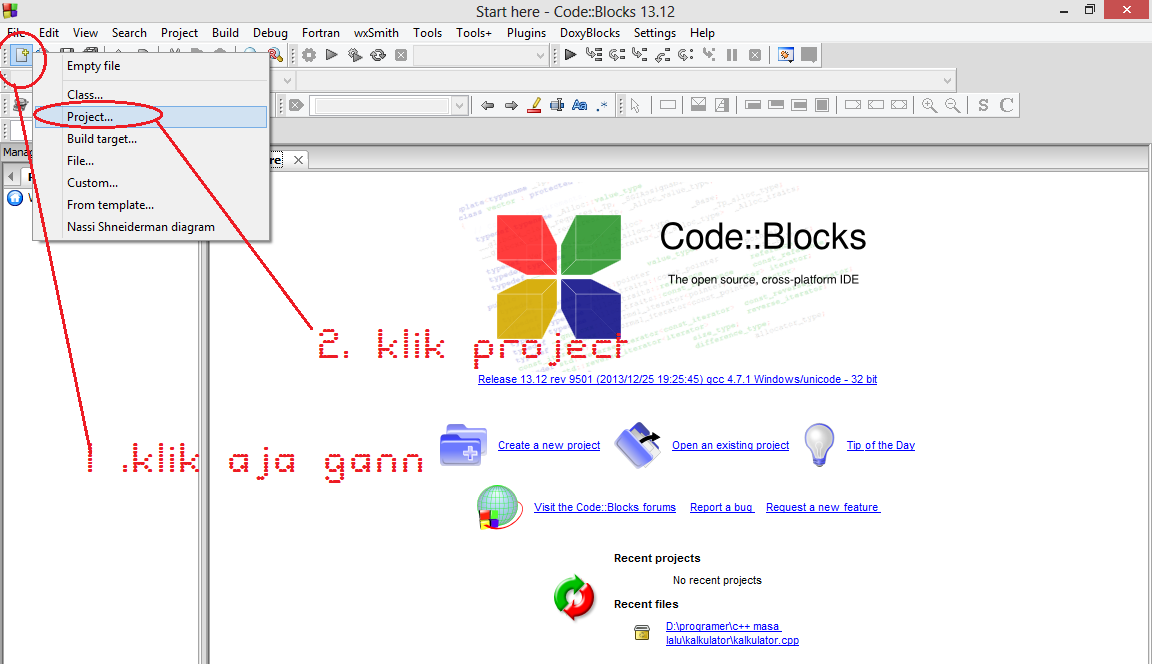
Task: Click Report a bug link
Action: [721, 508]
